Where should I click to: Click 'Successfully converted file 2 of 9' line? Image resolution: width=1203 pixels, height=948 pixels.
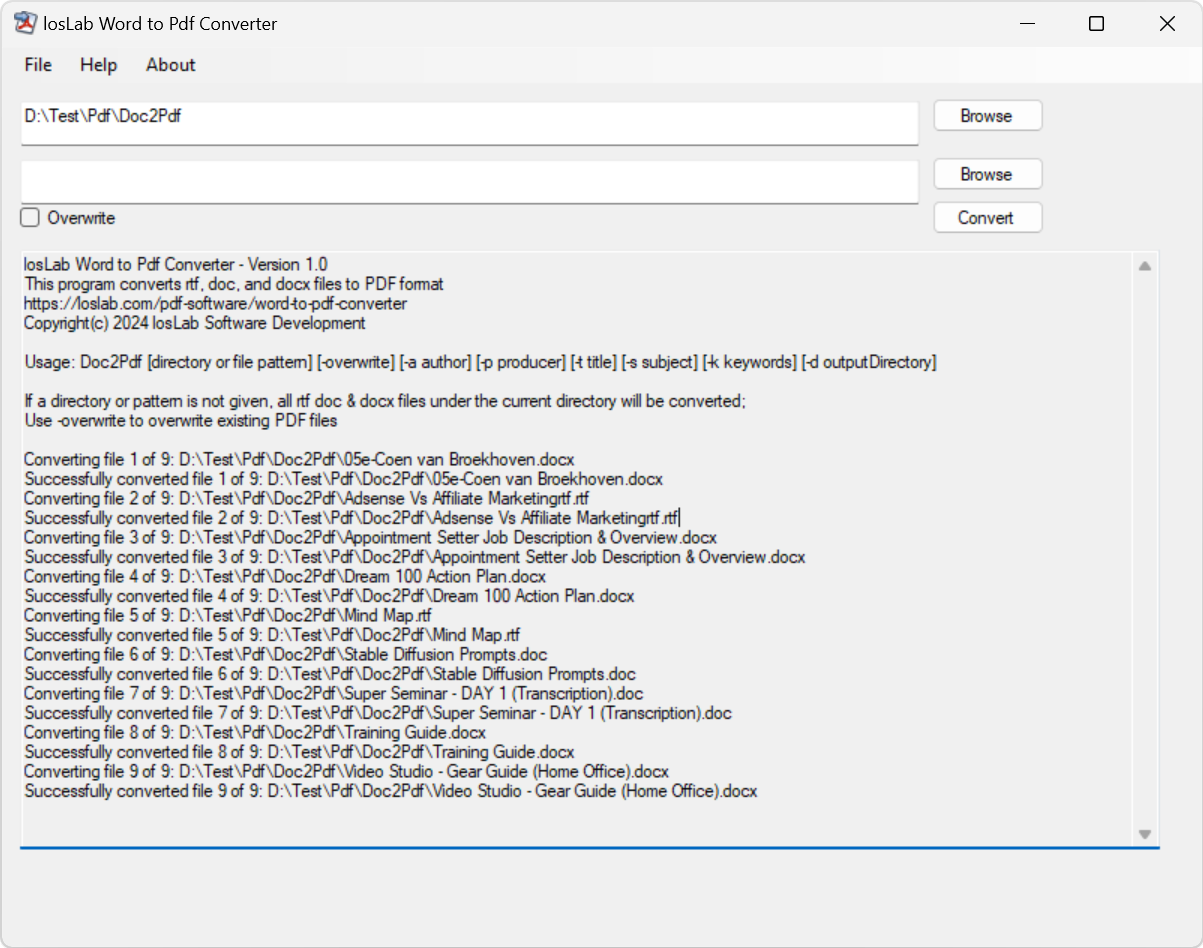coord(352,518)
